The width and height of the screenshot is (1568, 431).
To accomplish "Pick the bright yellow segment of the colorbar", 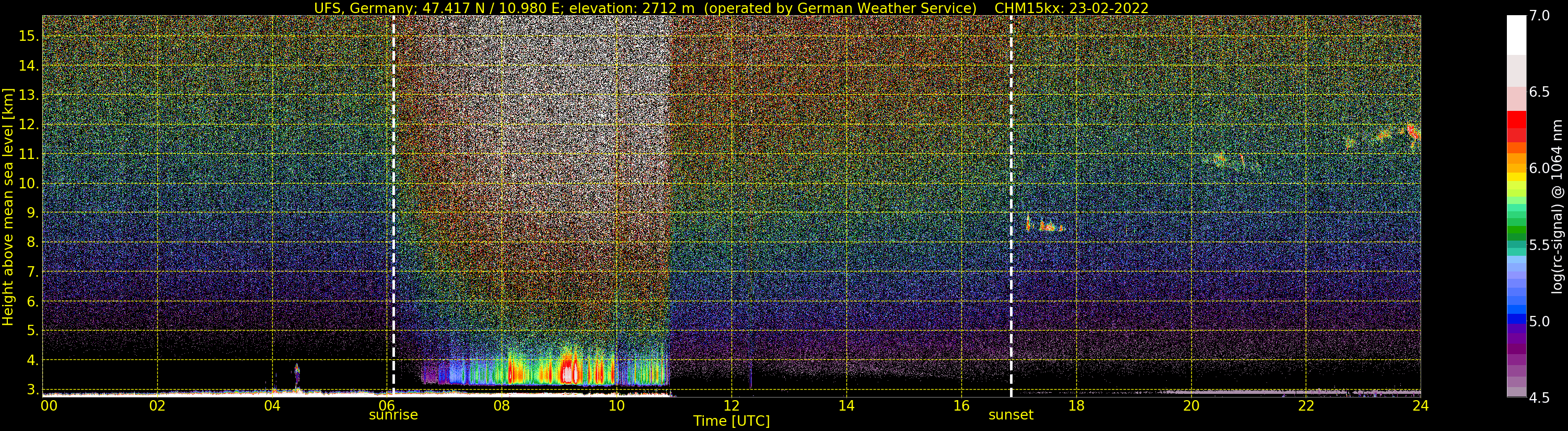I will [x=1516, y=177].
